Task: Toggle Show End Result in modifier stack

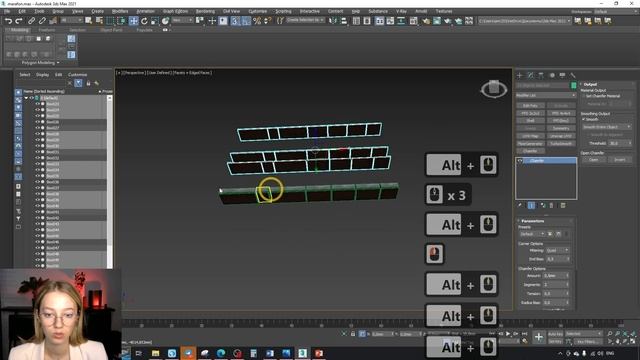Action: coord(531,205)
